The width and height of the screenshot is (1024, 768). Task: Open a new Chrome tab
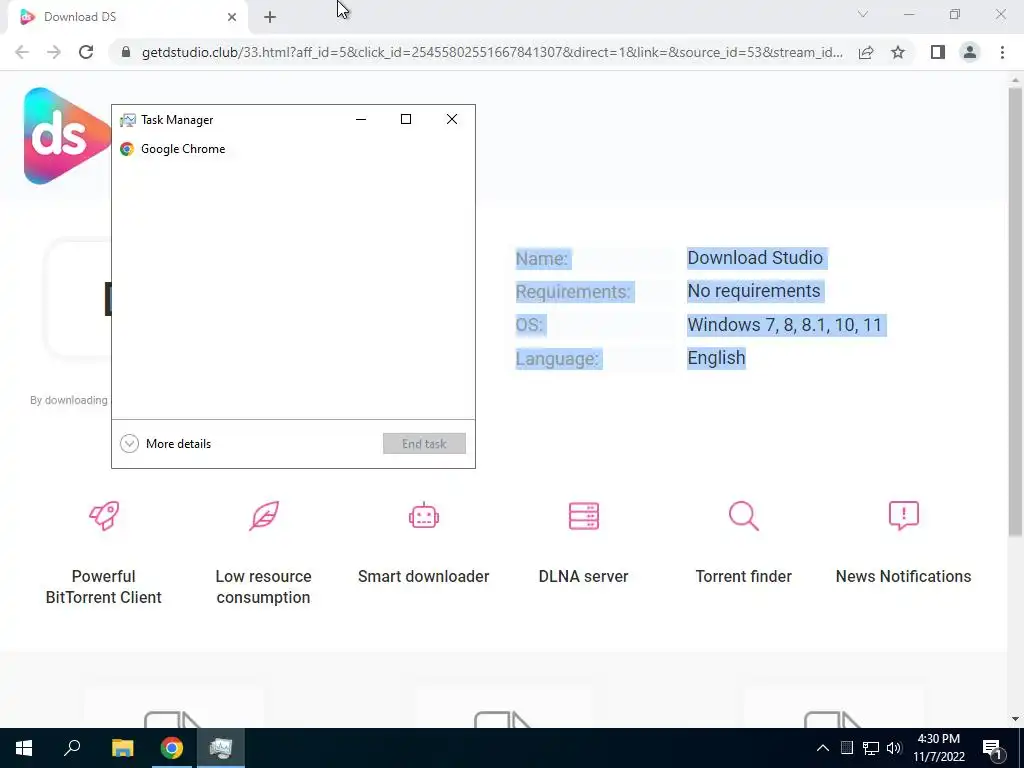pos(270,17)
